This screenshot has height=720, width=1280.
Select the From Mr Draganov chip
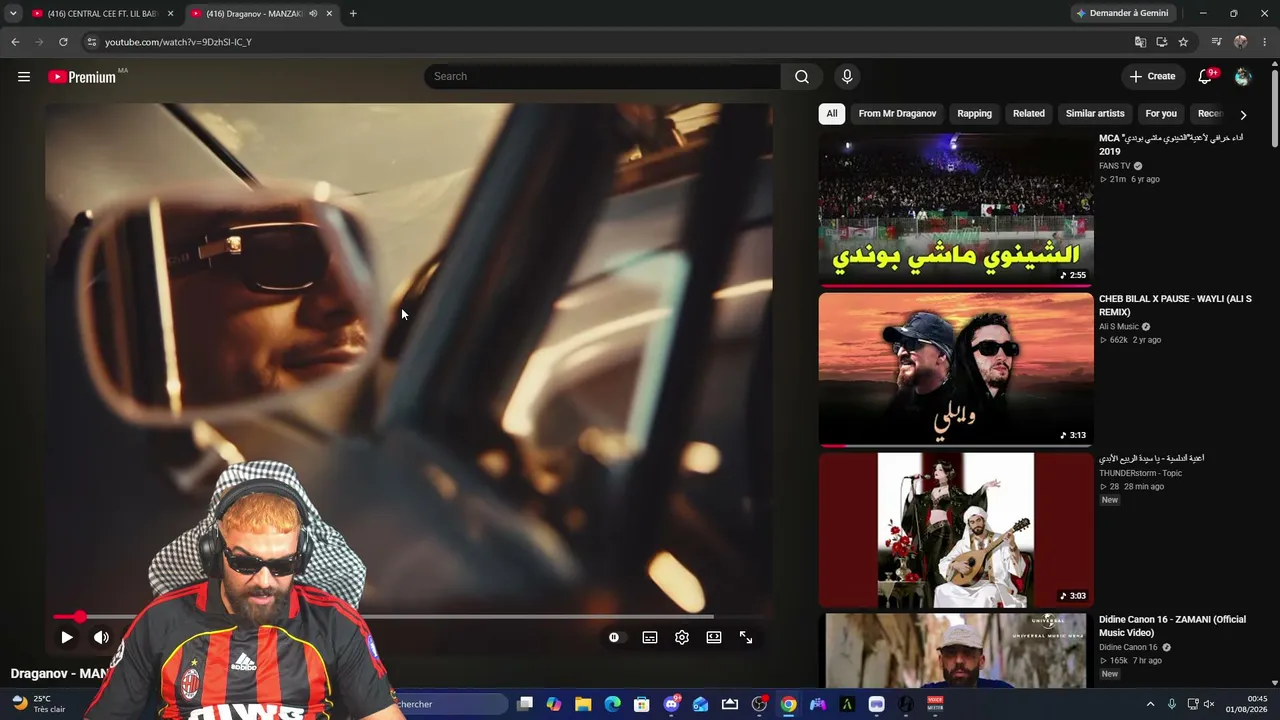(x=897, y=114)
